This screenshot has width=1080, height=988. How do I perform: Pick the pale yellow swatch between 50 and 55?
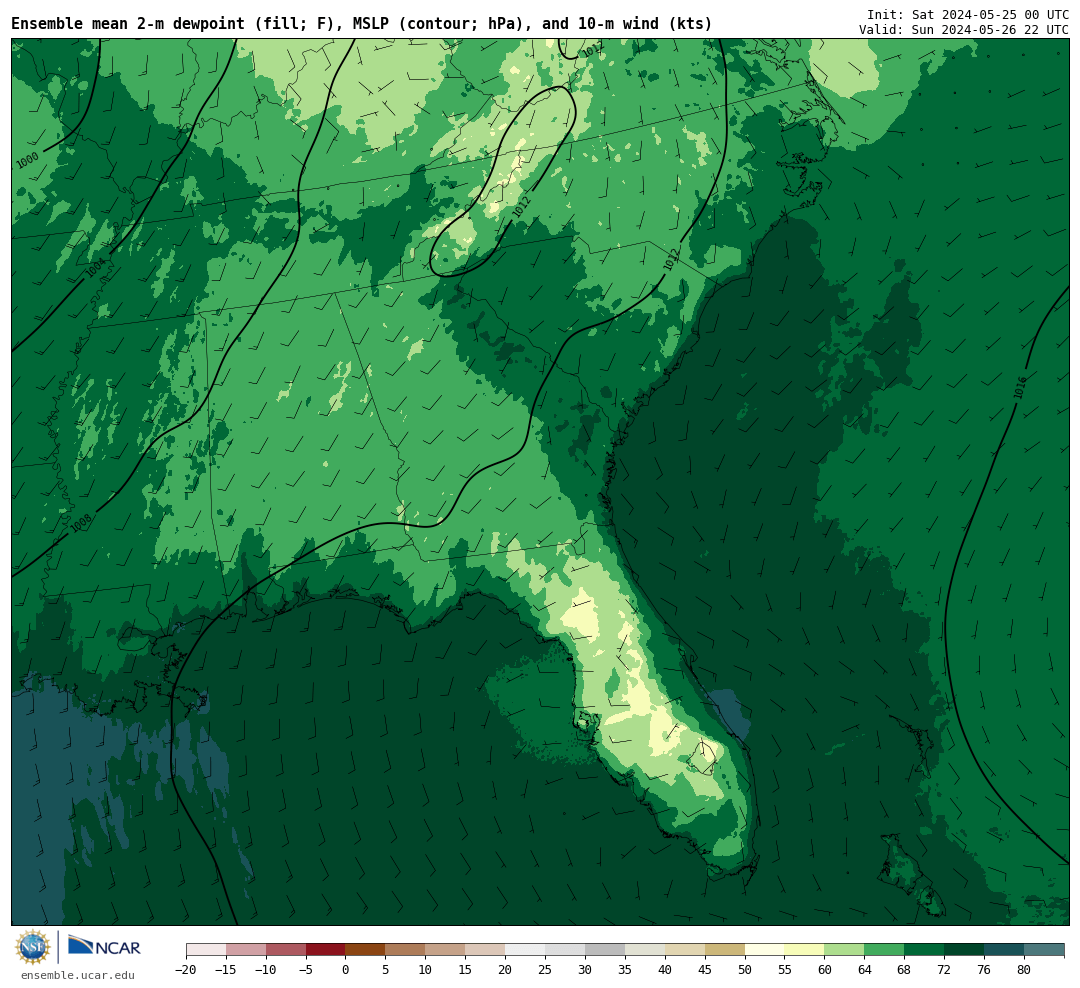coord(765,950)
